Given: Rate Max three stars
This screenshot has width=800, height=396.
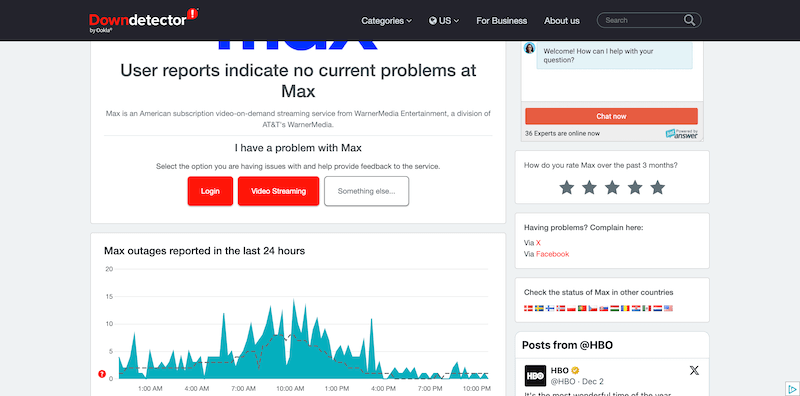Looking at the screenshot, I should coord(612,187).
